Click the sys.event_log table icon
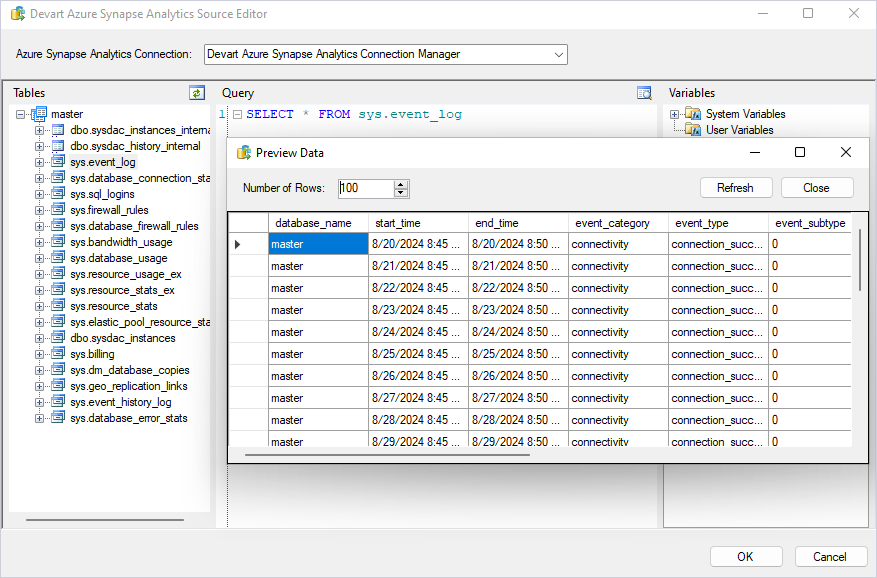The height and width of the screenshot is (578, 877). tap(58, 162)
